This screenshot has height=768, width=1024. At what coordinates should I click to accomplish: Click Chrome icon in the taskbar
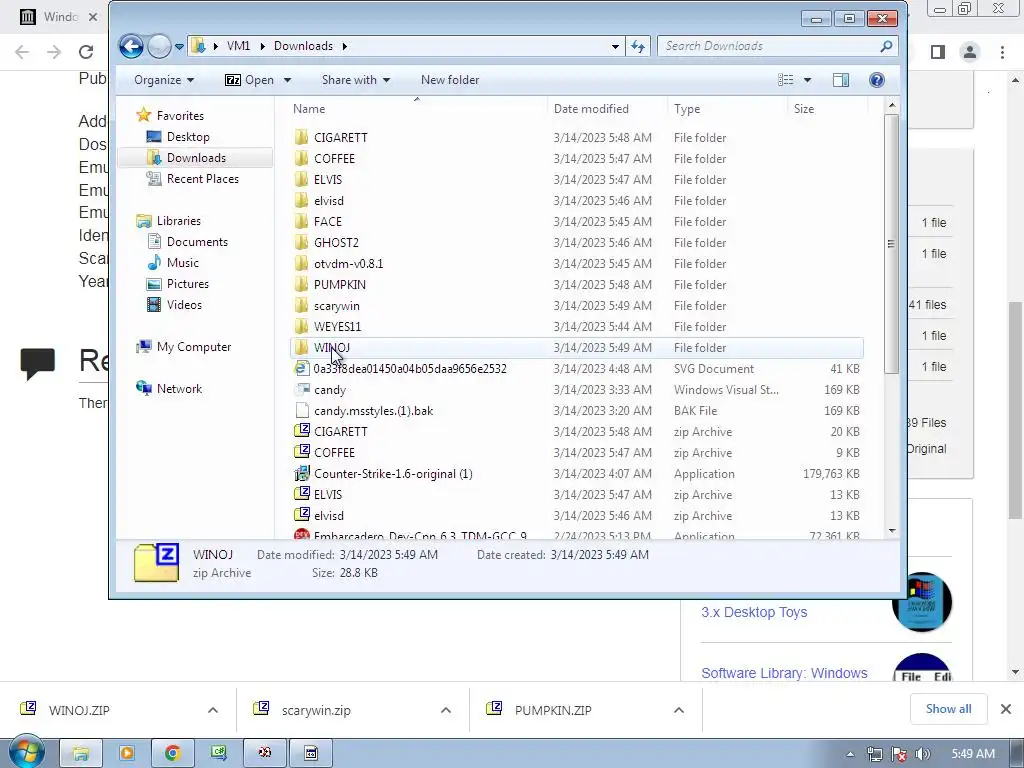(172, 753)
